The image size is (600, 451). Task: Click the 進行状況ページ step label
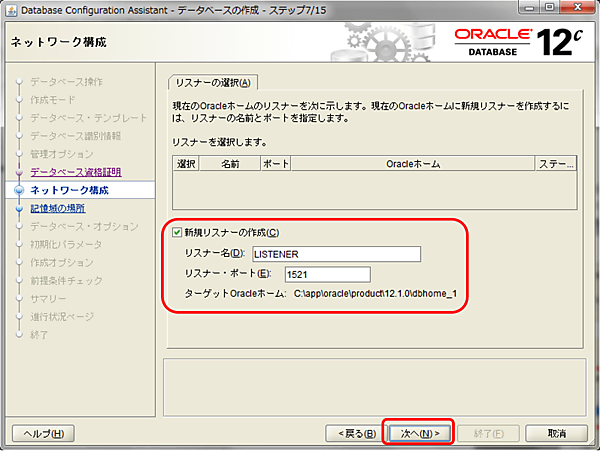click(62, 317)
